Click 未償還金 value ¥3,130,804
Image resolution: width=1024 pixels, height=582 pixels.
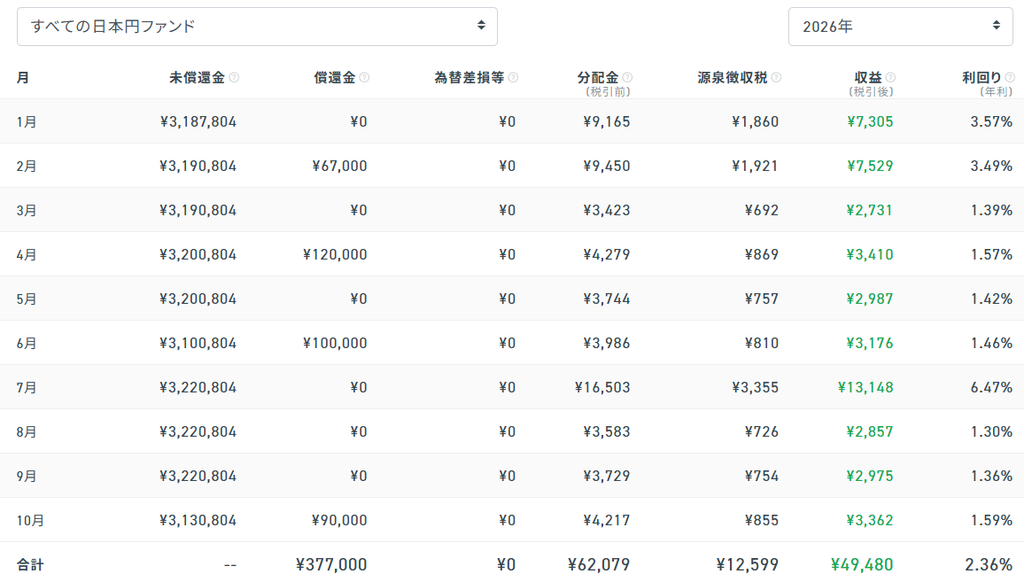click(198, 521)
